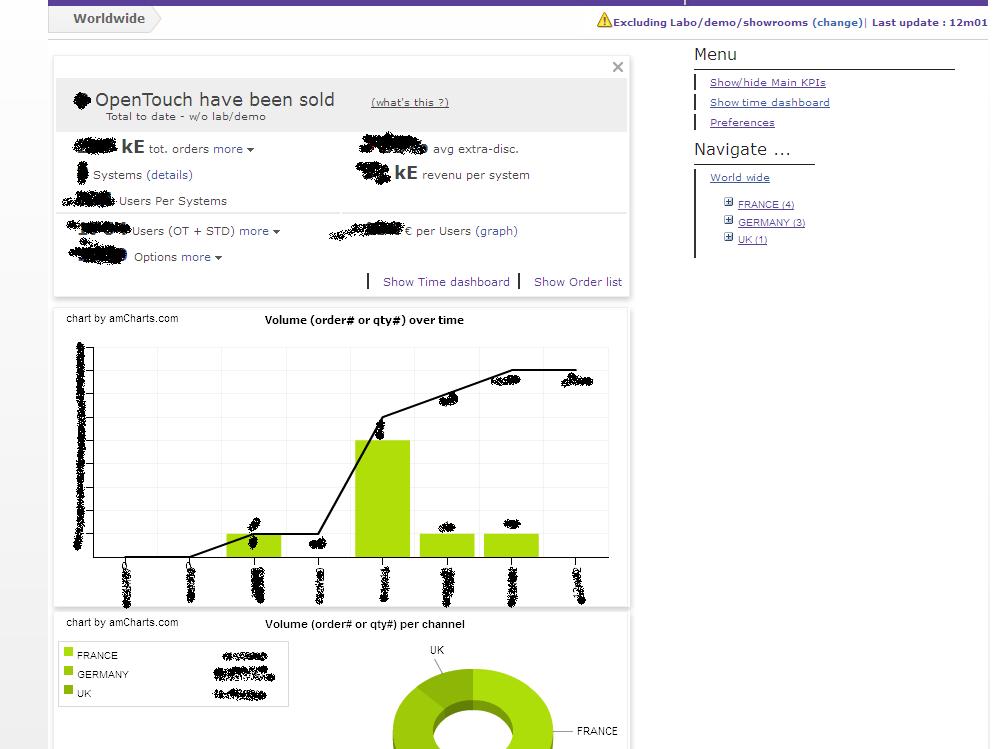Click avg extra-disc. KPI label

475,149
